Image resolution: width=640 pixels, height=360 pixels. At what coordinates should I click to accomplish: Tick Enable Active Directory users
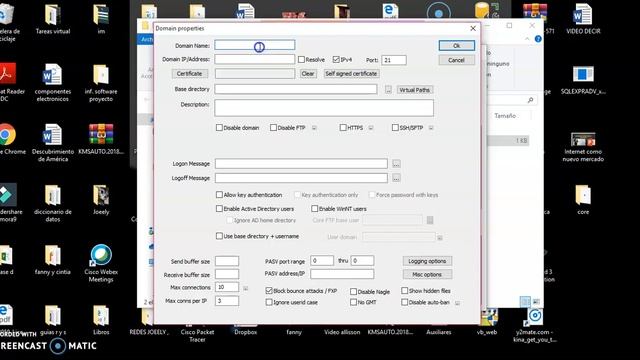click(x=219, y=209)
